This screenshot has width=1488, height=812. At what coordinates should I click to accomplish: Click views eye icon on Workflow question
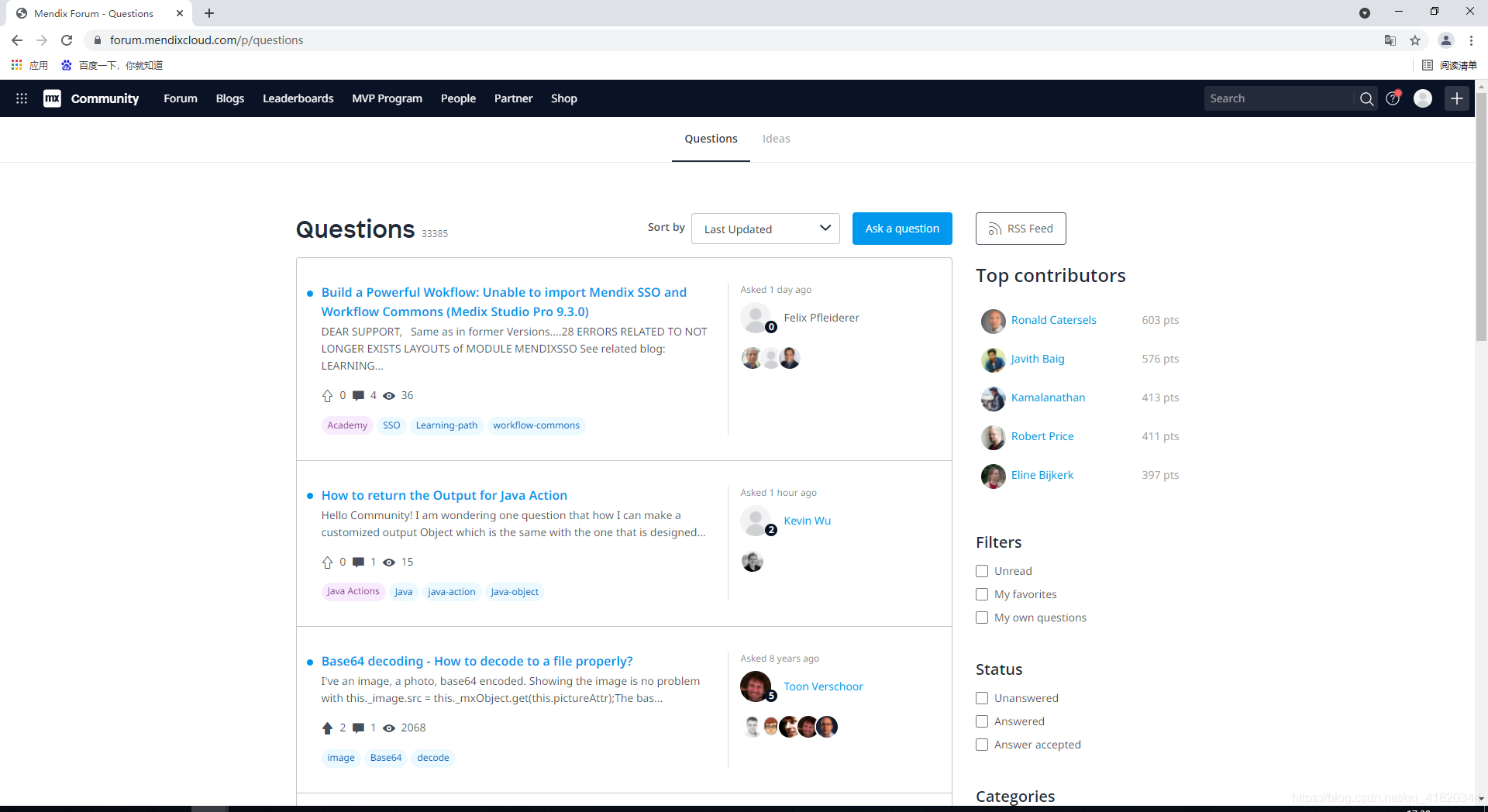[389, 396]
